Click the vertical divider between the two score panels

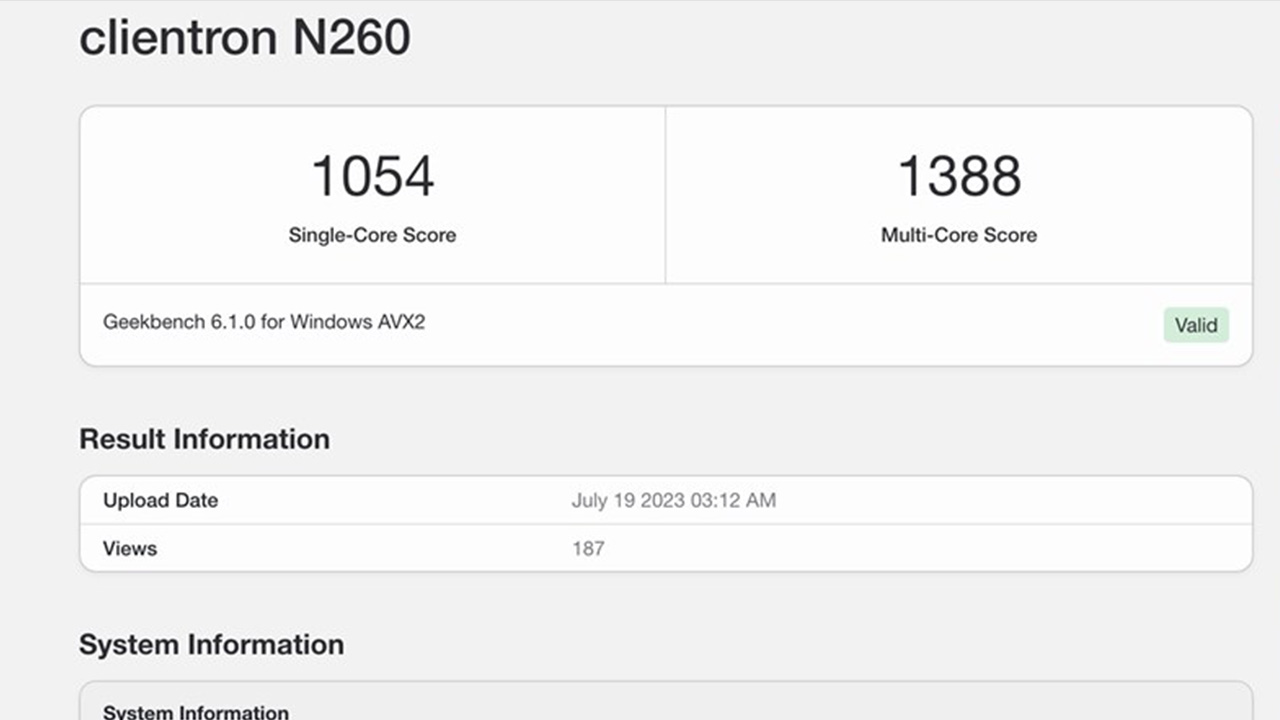coord(665,195)
